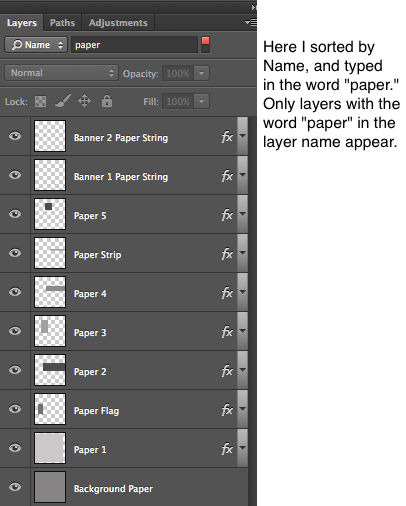Open the Name filter type dropdown
Image resolution: width=406 pixels, height=506 pixels.
[36, 45]
